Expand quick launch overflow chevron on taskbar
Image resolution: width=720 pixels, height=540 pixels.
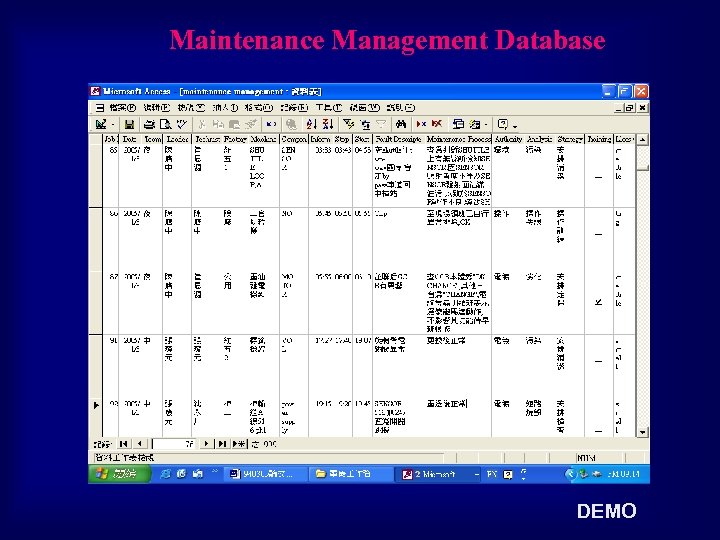pos(214,472)
